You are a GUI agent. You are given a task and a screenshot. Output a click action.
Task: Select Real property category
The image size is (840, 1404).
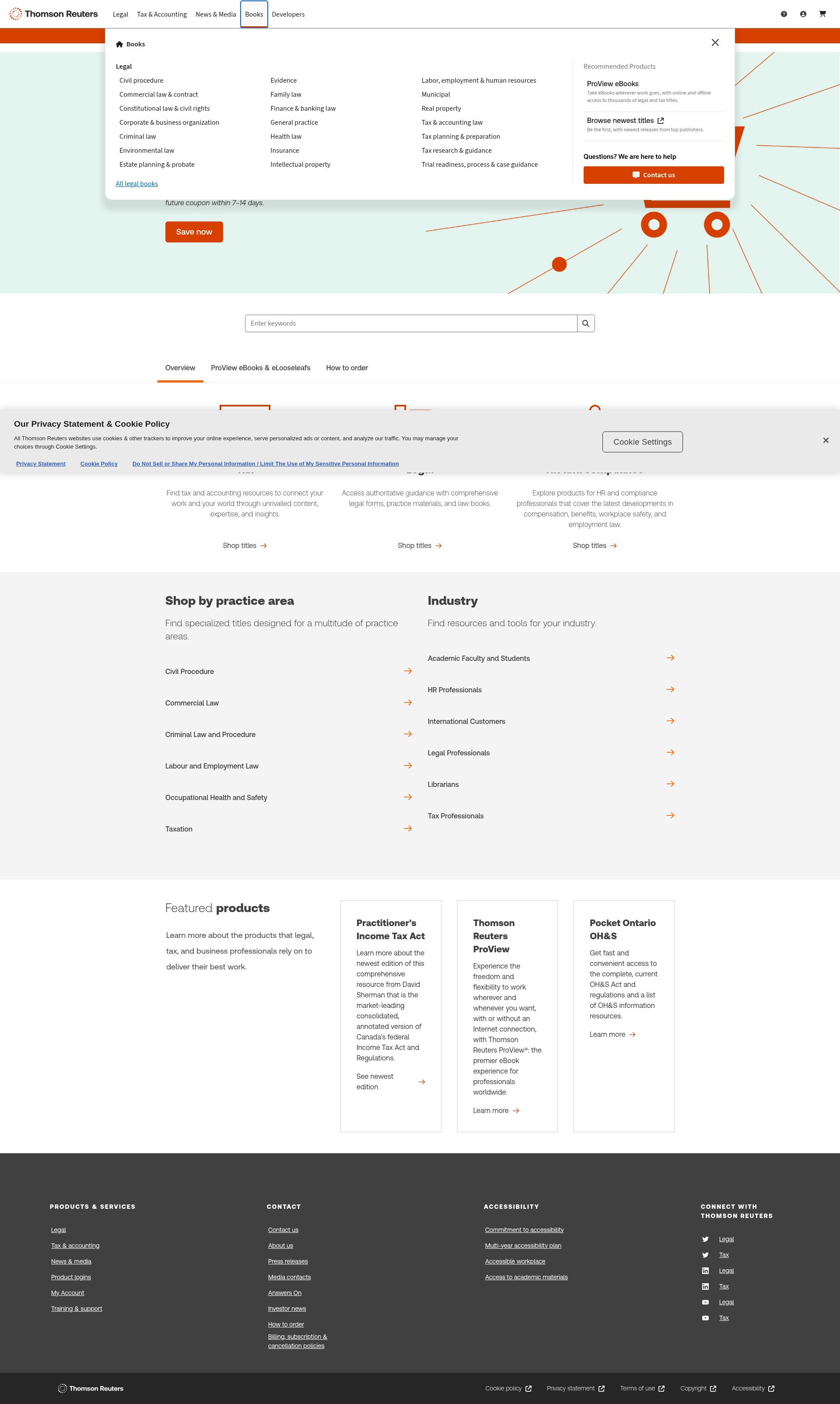(441, 109)
